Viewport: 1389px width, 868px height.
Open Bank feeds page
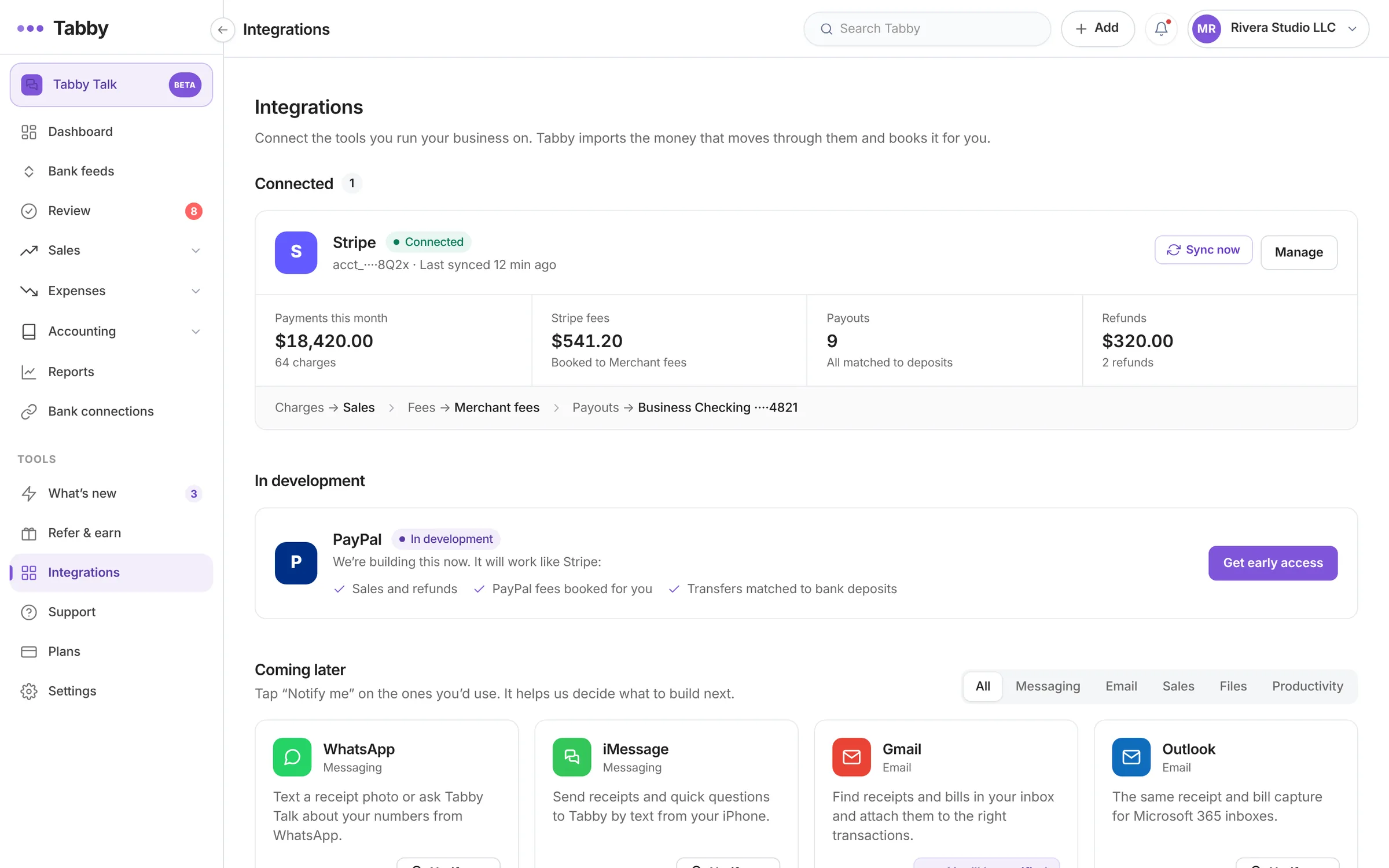111,171
